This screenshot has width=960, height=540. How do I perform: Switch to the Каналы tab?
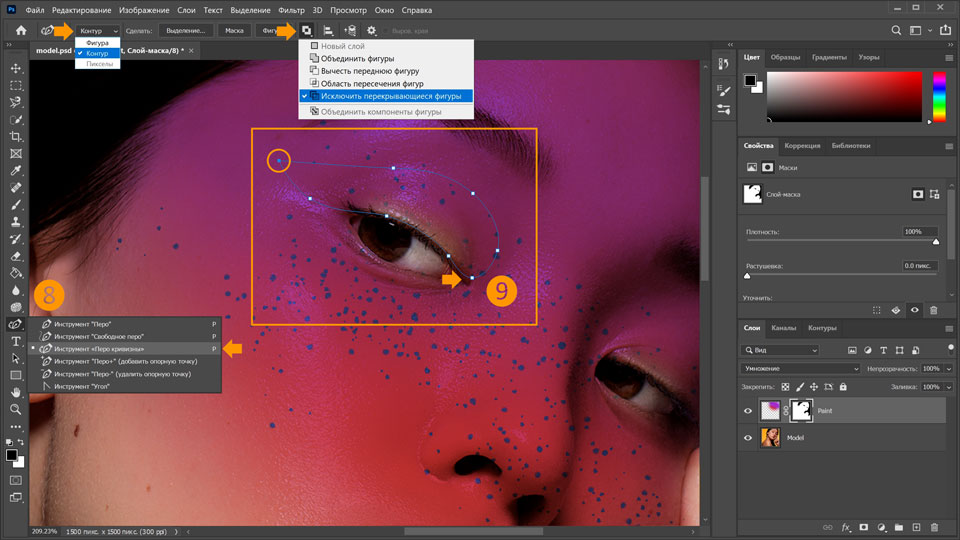coord(784,328)
